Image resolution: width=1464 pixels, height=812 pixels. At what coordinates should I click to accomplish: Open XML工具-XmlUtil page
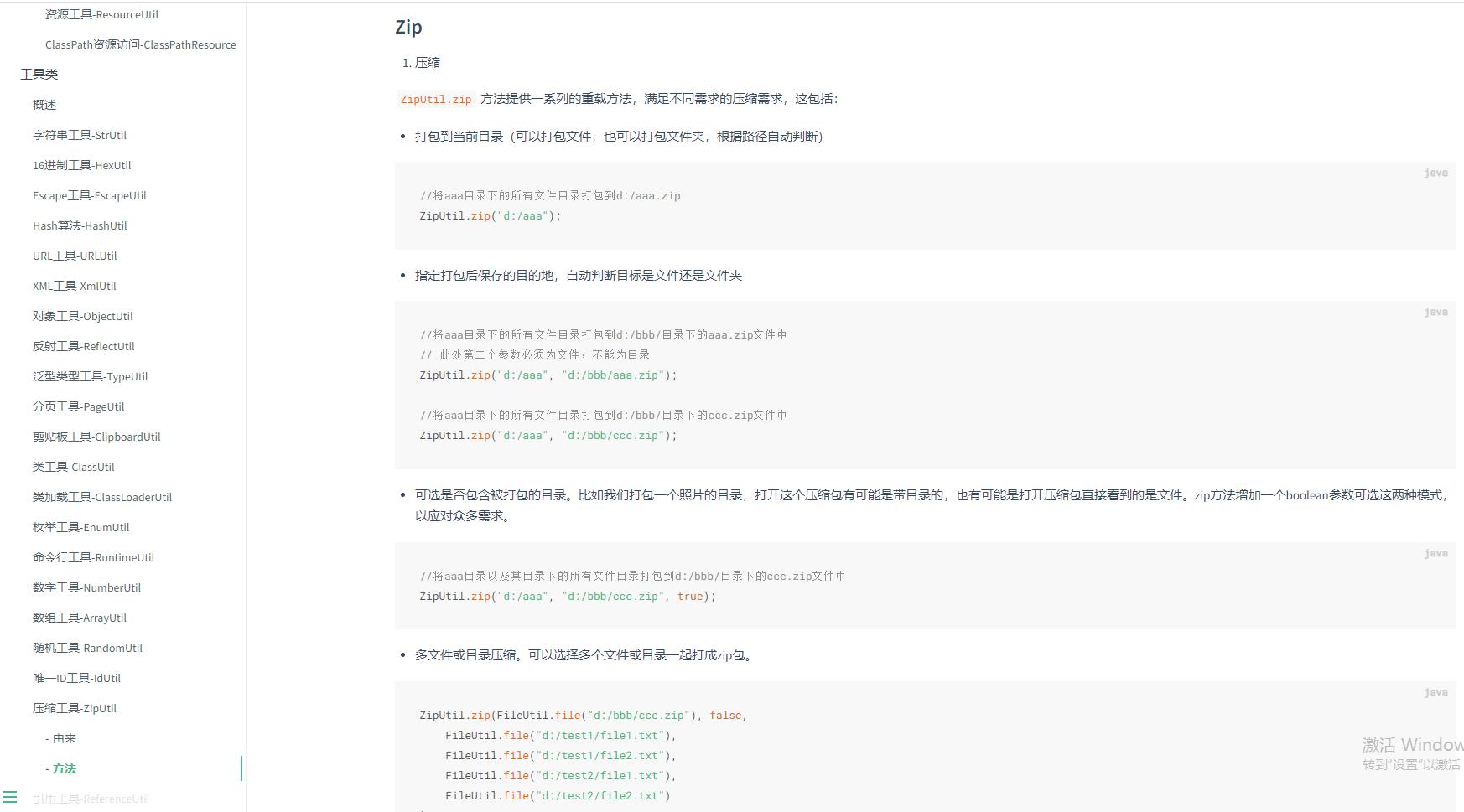pos(75,286)
